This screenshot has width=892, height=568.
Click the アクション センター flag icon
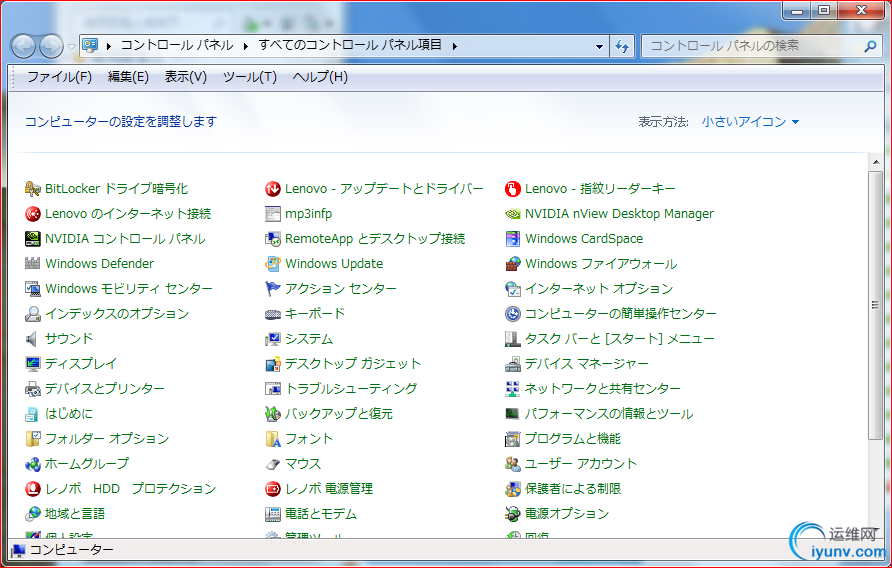click(x=273, y=289)
